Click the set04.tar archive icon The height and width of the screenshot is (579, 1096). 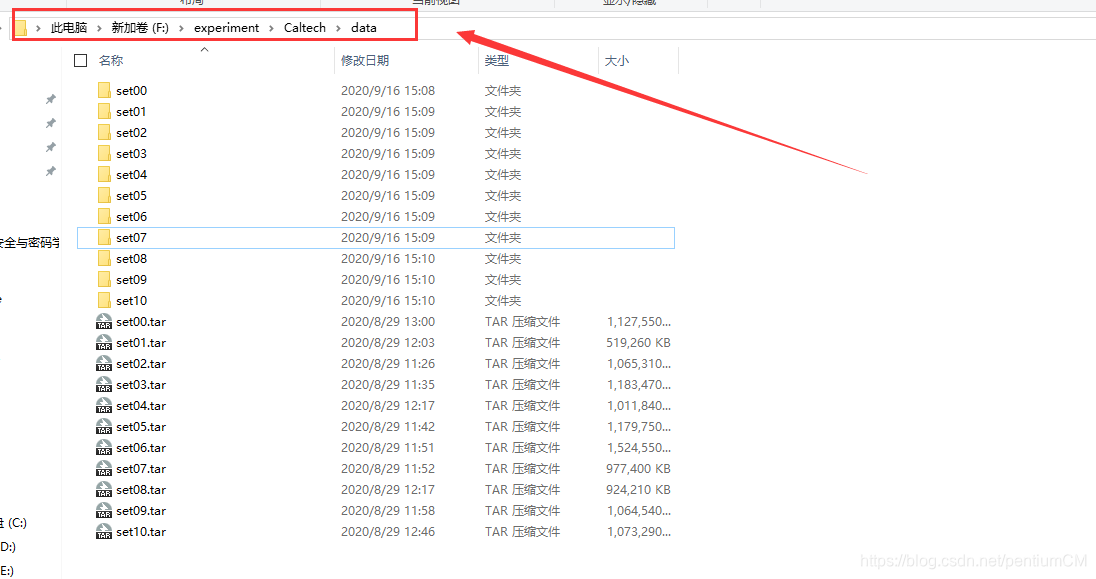pyautogui.click(x=104, y=406)
